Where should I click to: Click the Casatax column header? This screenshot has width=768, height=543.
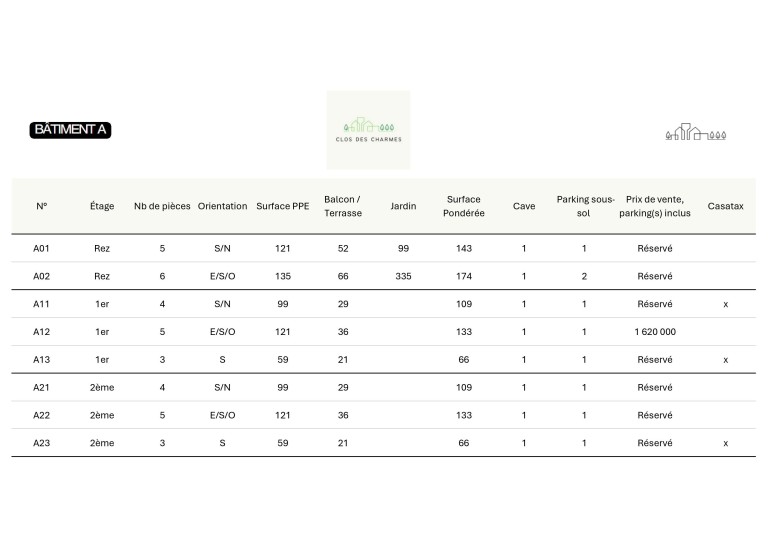coord(725,206)
